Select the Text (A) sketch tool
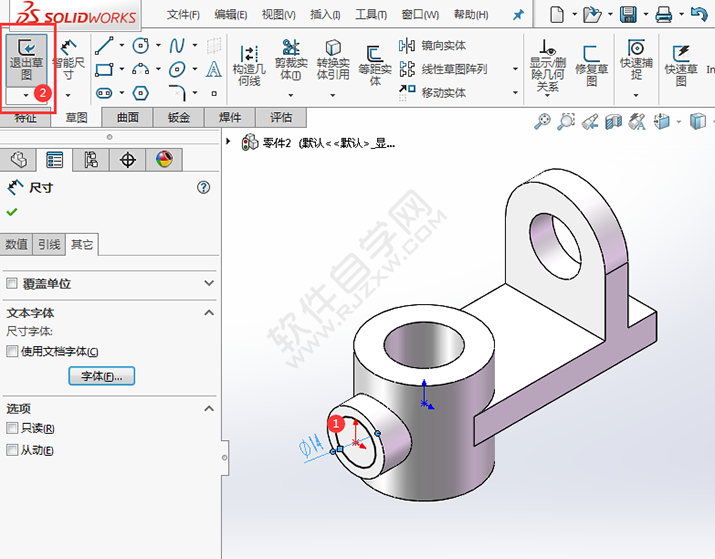This screenshot has width=715, height=559. point(213,69)
